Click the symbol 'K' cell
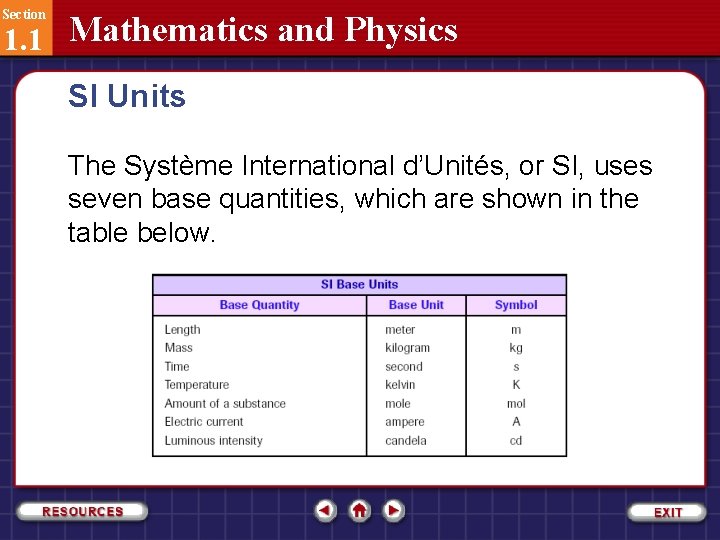Image resolution: width=720 pixels, height=540 pixels. click(516, 385)
